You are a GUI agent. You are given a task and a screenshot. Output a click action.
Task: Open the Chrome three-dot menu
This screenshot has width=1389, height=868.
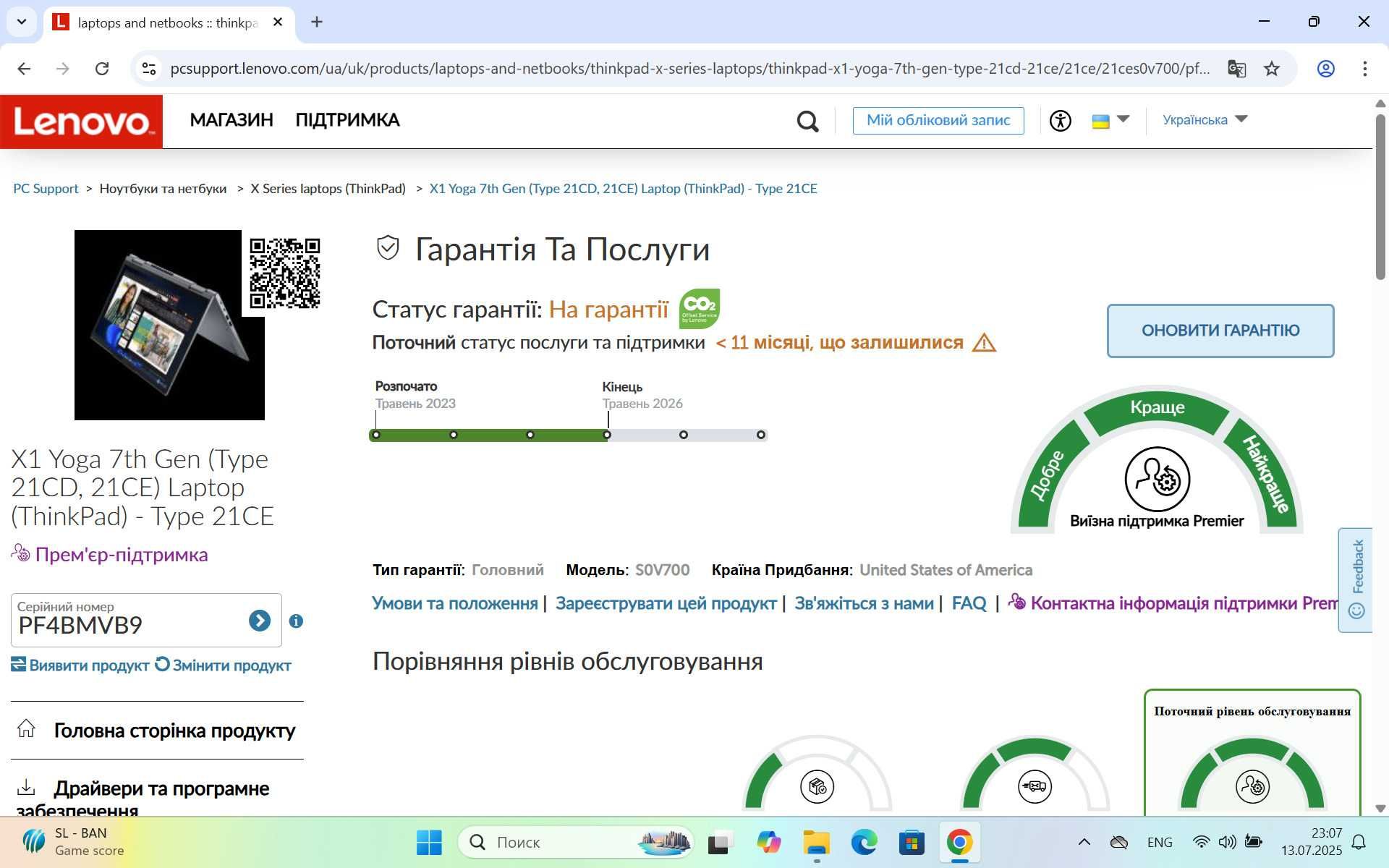click(x=1364, y=69)
